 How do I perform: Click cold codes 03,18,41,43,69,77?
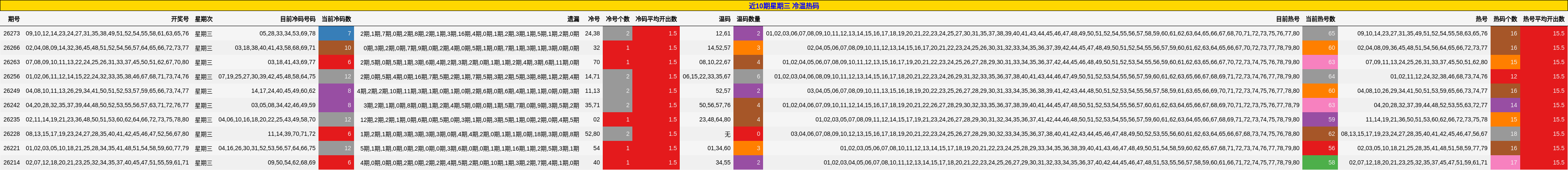(291, 62)
